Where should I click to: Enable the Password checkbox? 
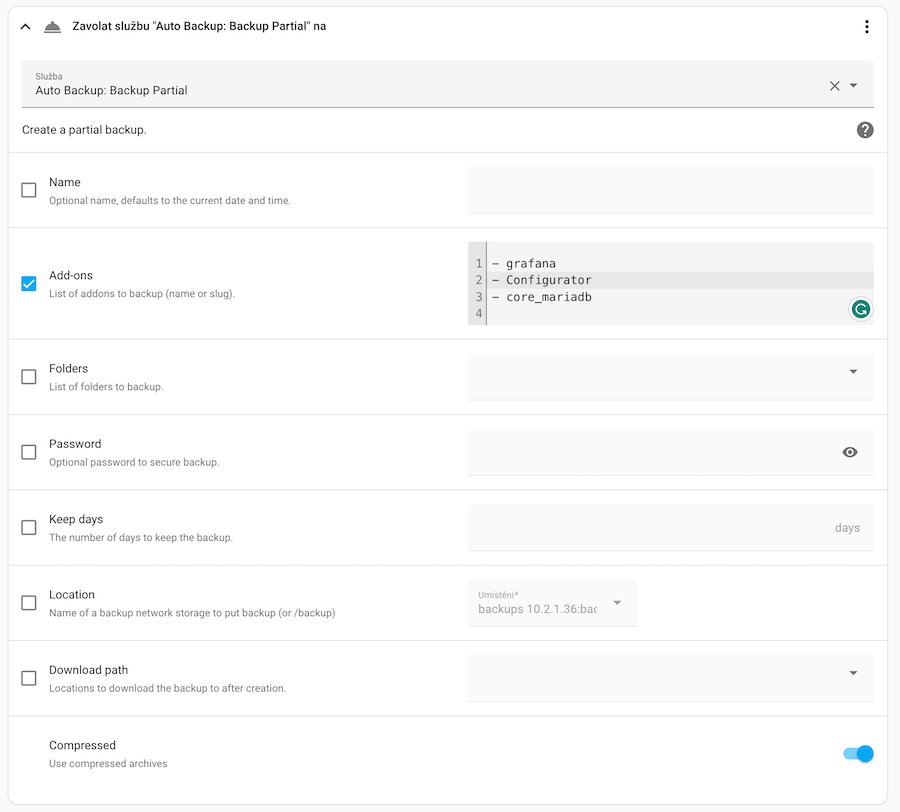(28, 452)
